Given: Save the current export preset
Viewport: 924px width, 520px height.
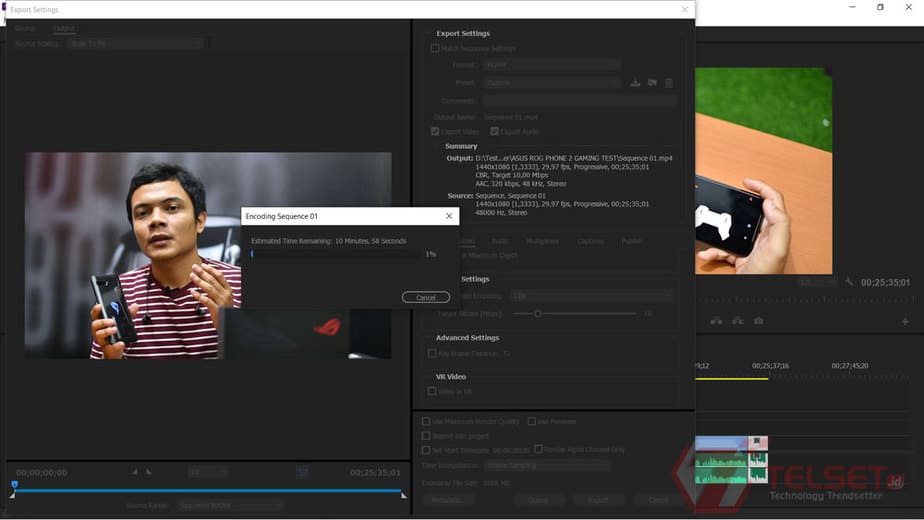Looking at the screenshot, I should point(635,83).
